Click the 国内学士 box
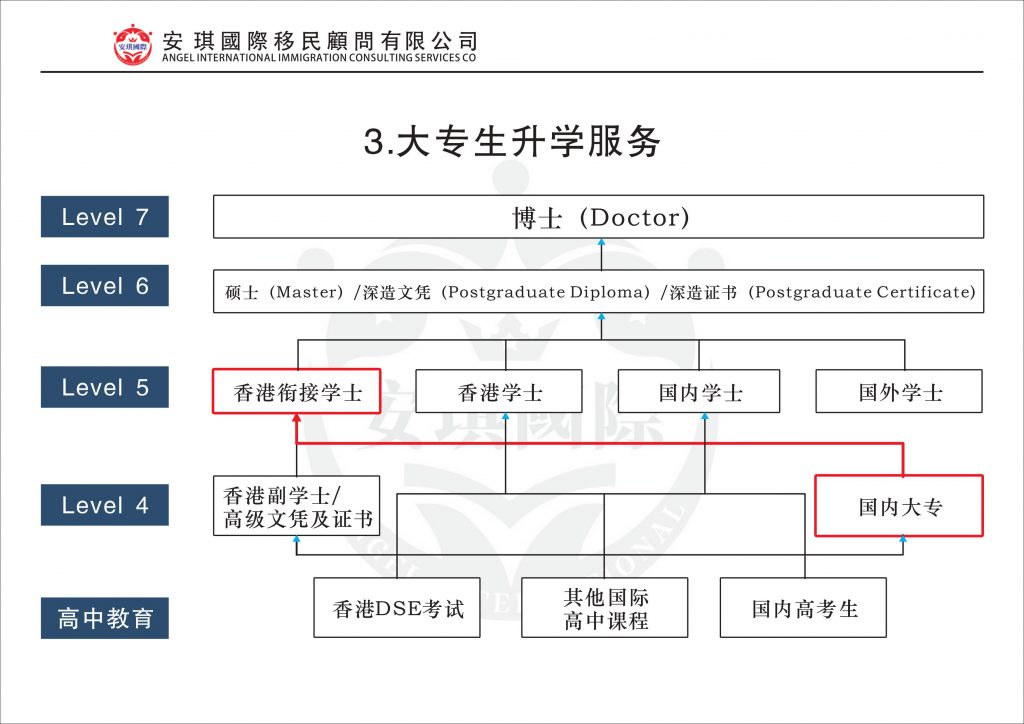The width and height of the screenshot is (1024, 724). [x=701, y=392]
